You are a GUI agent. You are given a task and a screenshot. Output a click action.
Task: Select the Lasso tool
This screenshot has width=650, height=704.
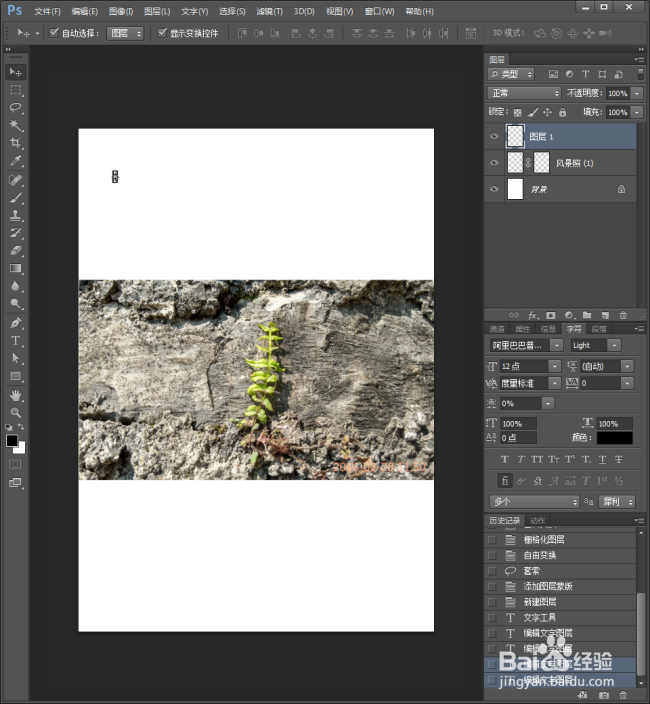tap(16, 107)
